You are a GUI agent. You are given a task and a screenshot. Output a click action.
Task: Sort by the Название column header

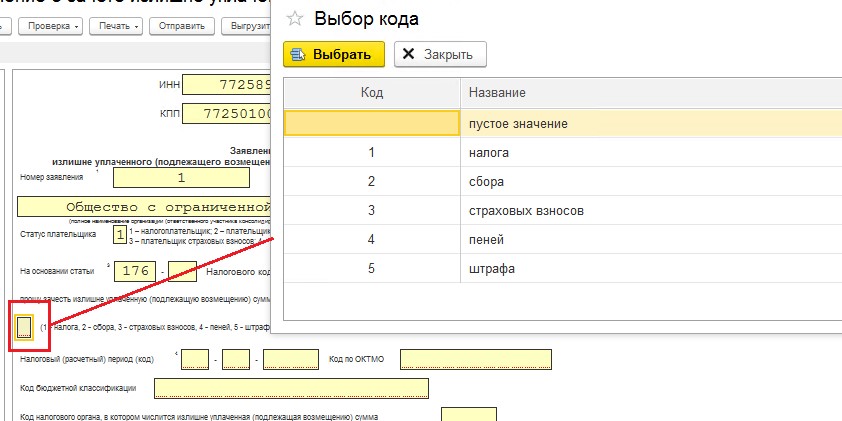651,93
